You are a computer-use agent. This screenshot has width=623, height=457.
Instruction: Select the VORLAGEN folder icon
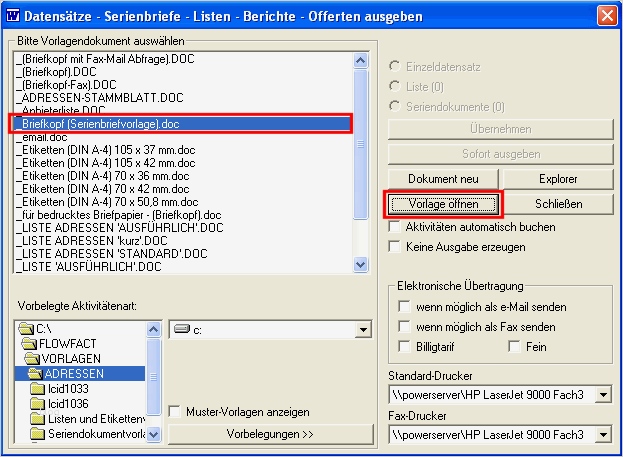32,358
